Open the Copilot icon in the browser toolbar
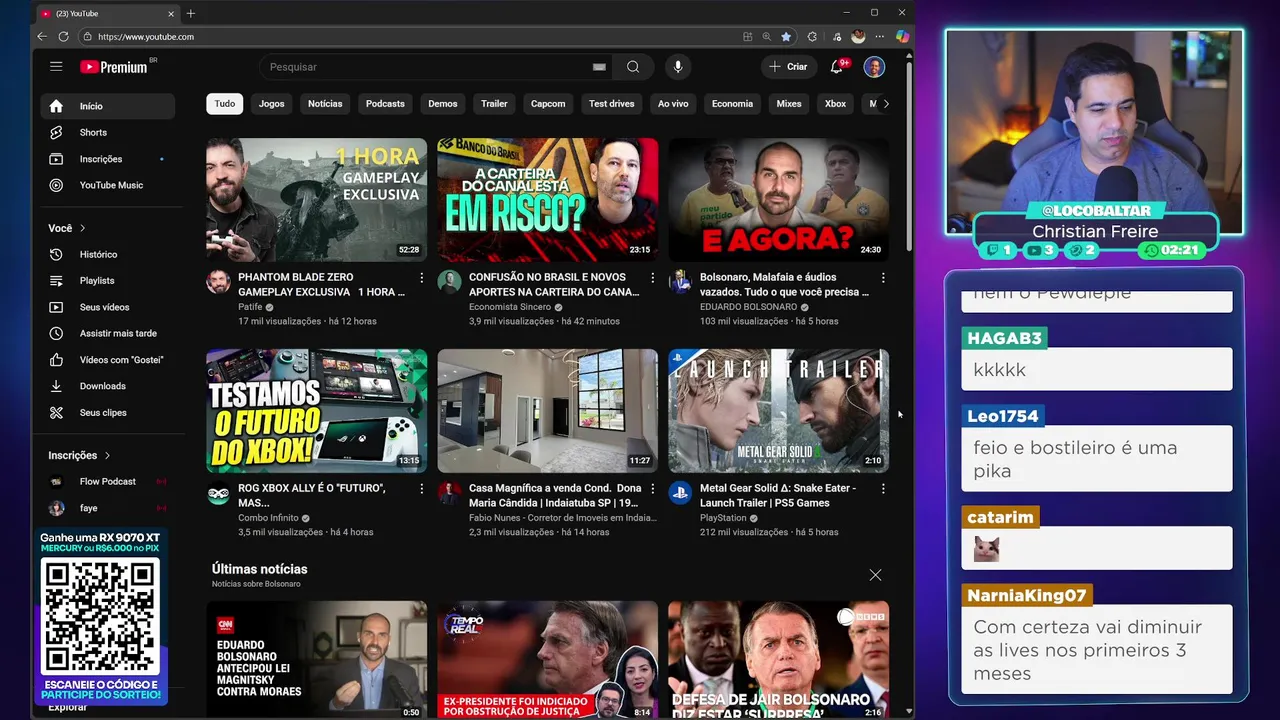 pyautogui.click(x=902, y=36)
